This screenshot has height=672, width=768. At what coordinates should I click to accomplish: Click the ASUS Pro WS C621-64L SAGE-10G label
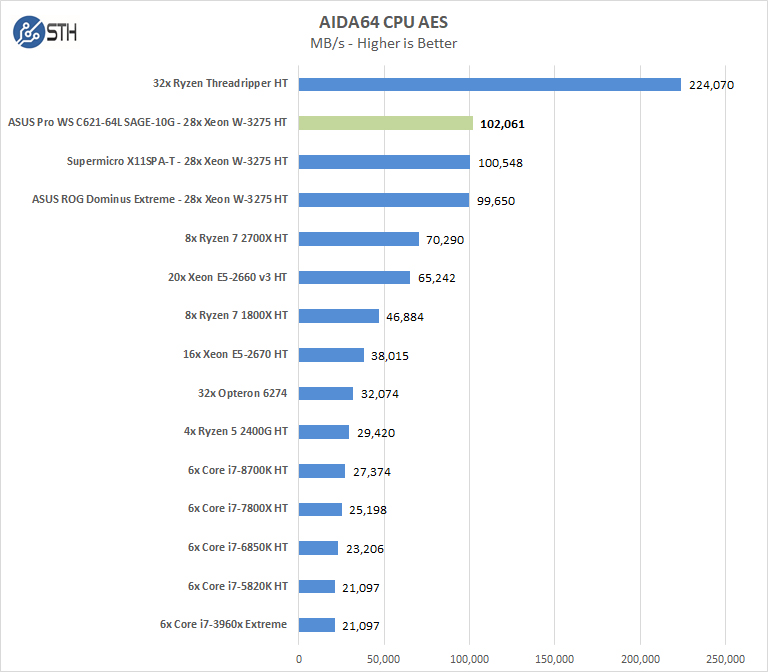147,122
